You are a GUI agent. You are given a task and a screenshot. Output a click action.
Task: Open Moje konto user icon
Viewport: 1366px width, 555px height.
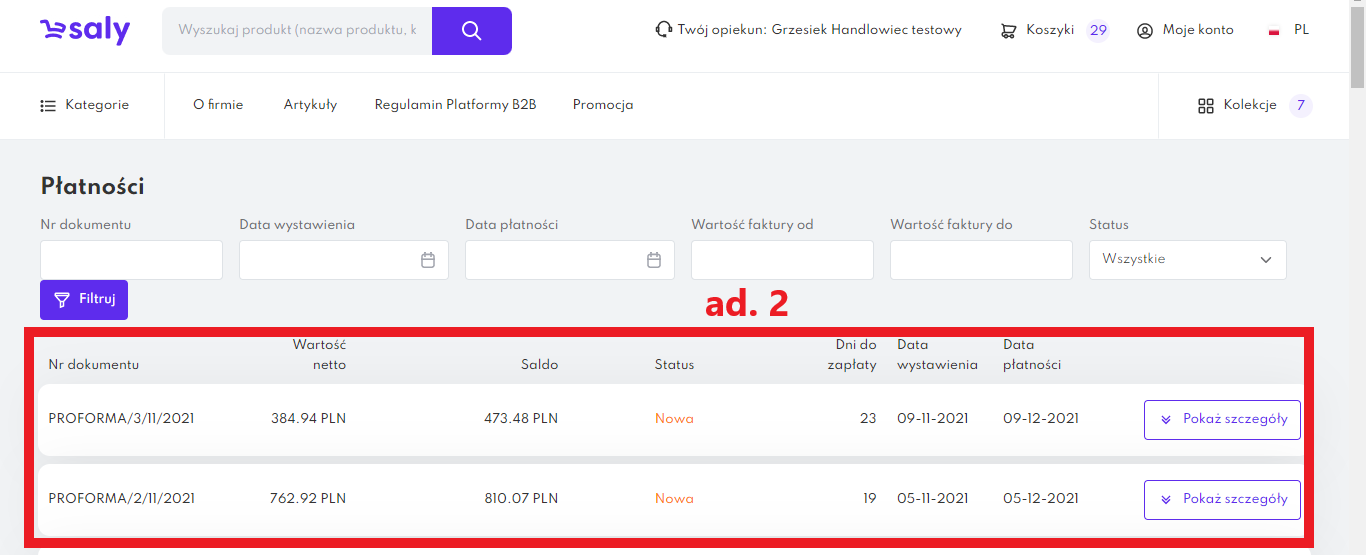point(1145,31)
